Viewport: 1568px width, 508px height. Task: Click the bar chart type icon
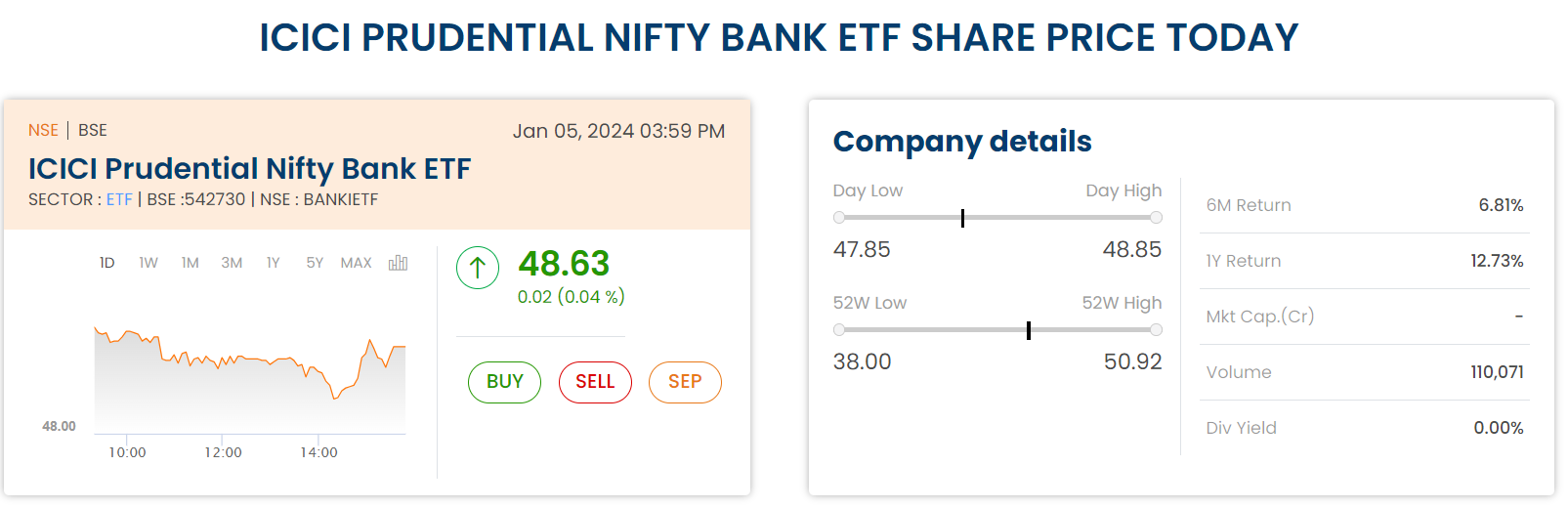[398, 263]
